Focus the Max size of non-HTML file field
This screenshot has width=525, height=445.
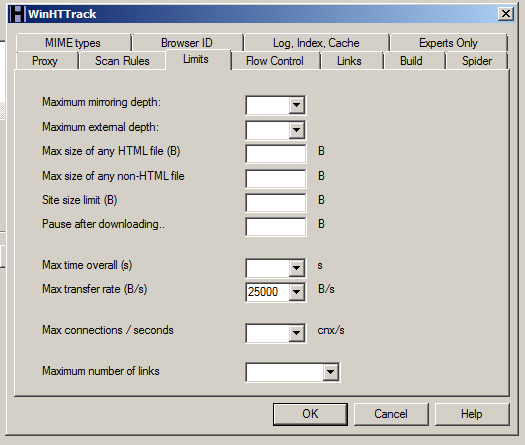pyautogui.click(x=276, y=178)
